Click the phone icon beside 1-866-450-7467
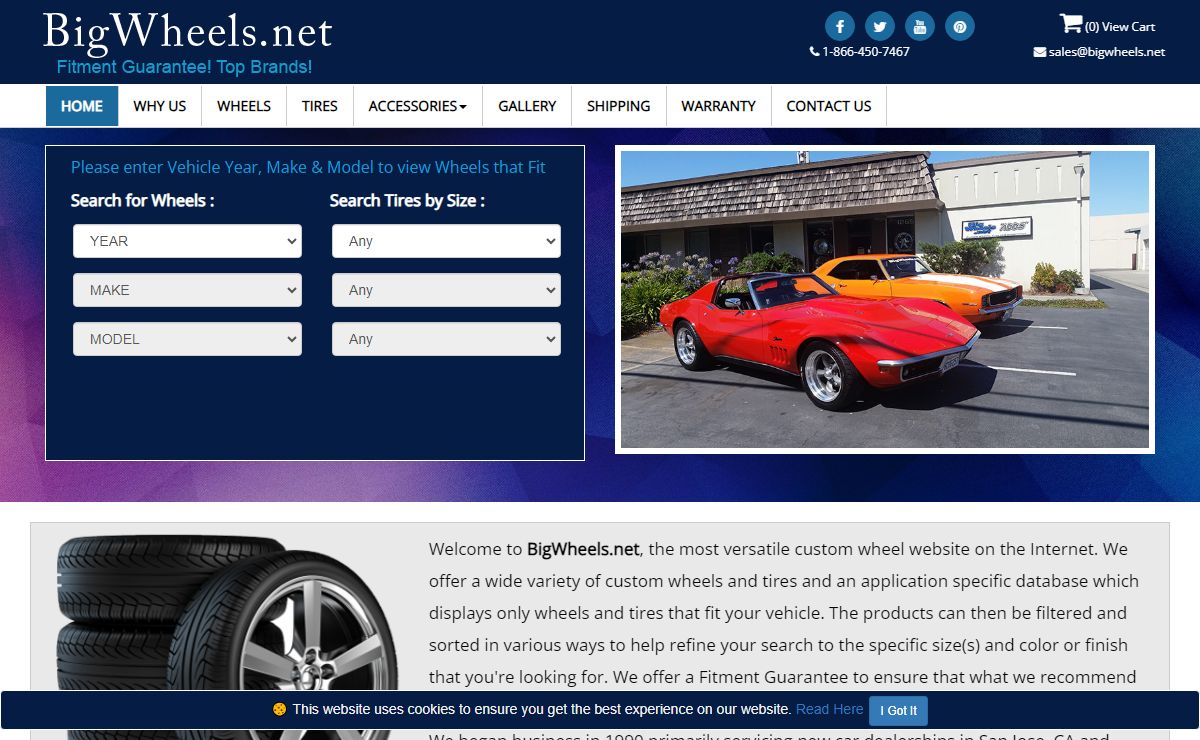 tap(814, 52)
